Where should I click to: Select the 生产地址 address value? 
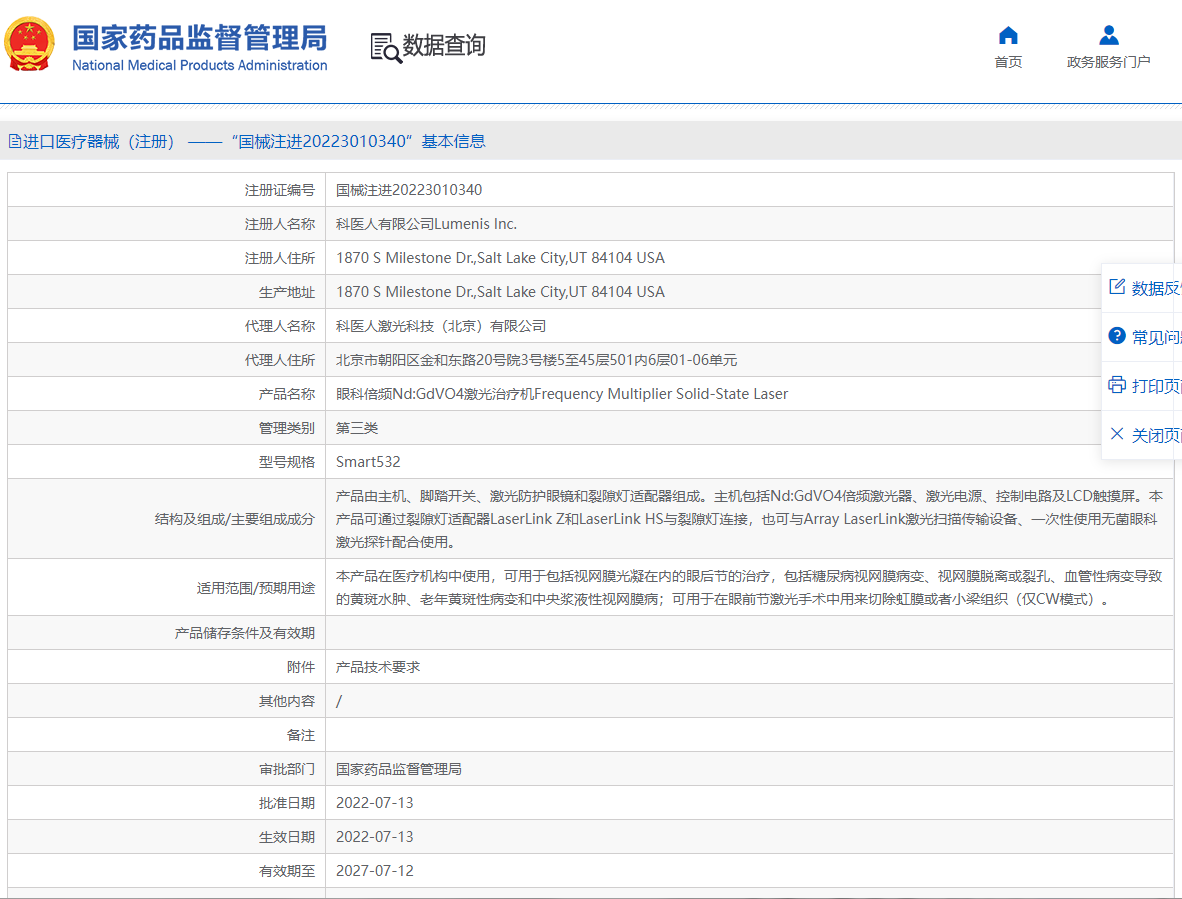(500, 292)
